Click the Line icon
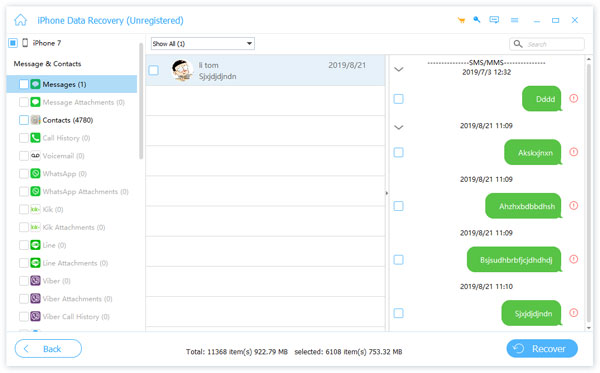The height and width of the screenshot is (373, 600). [x=35, y=245]
